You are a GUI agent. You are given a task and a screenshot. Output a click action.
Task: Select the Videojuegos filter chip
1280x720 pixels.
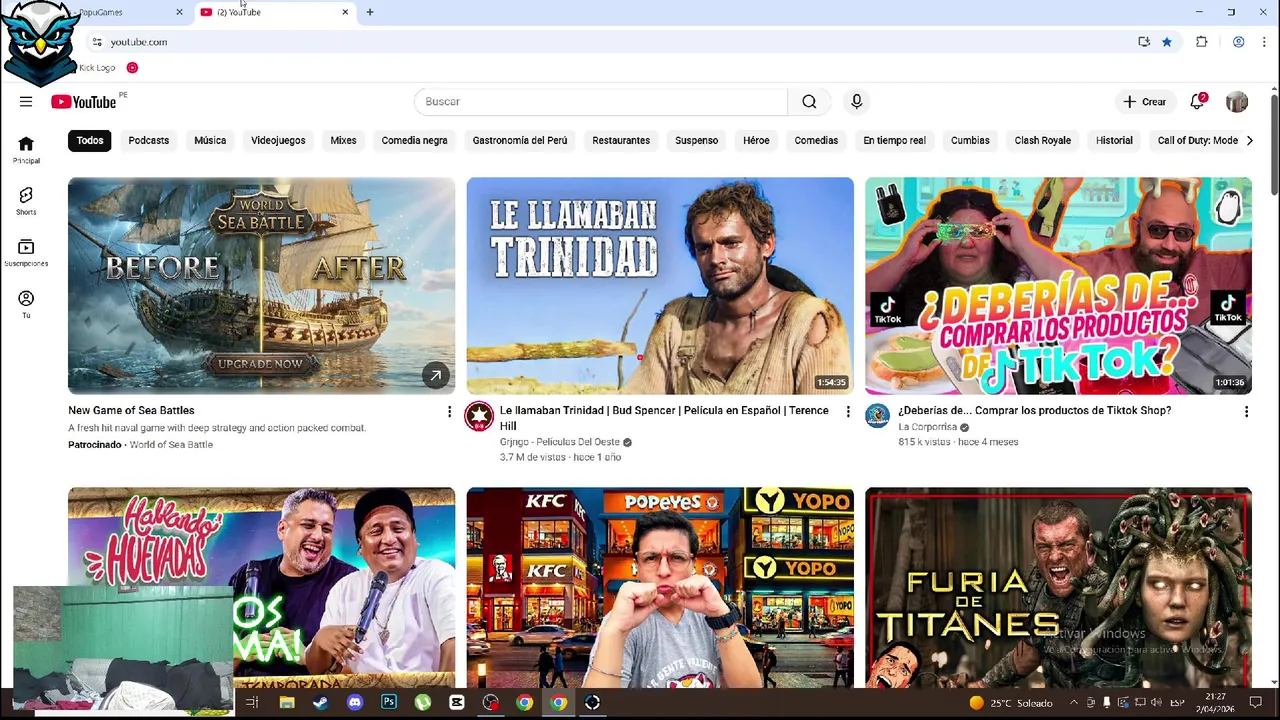pos(278,141)
